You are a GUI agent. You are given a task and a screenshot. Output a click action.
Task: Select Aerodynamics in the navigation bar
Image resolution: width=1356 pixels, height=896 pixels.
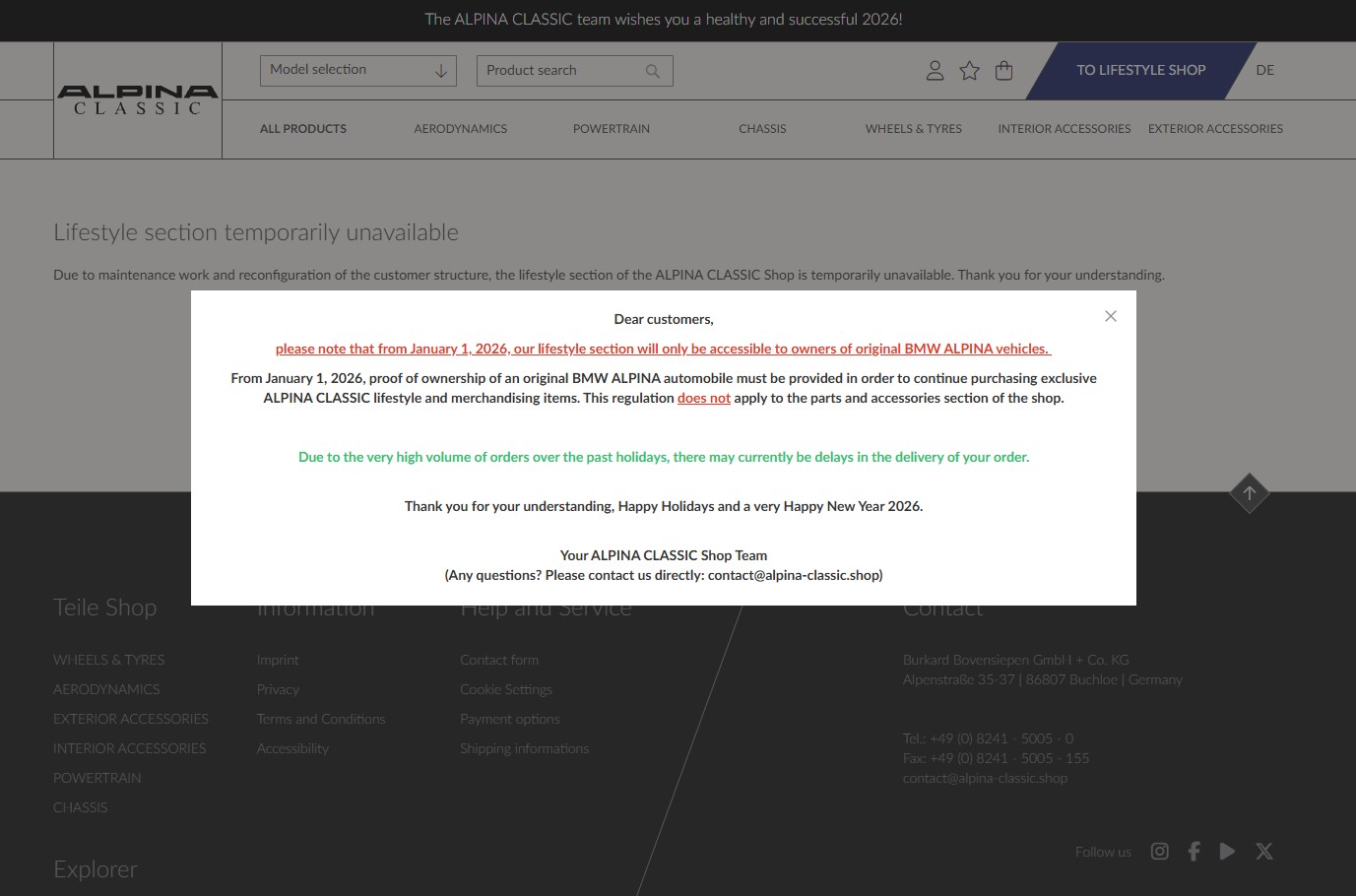click(460, 129)
